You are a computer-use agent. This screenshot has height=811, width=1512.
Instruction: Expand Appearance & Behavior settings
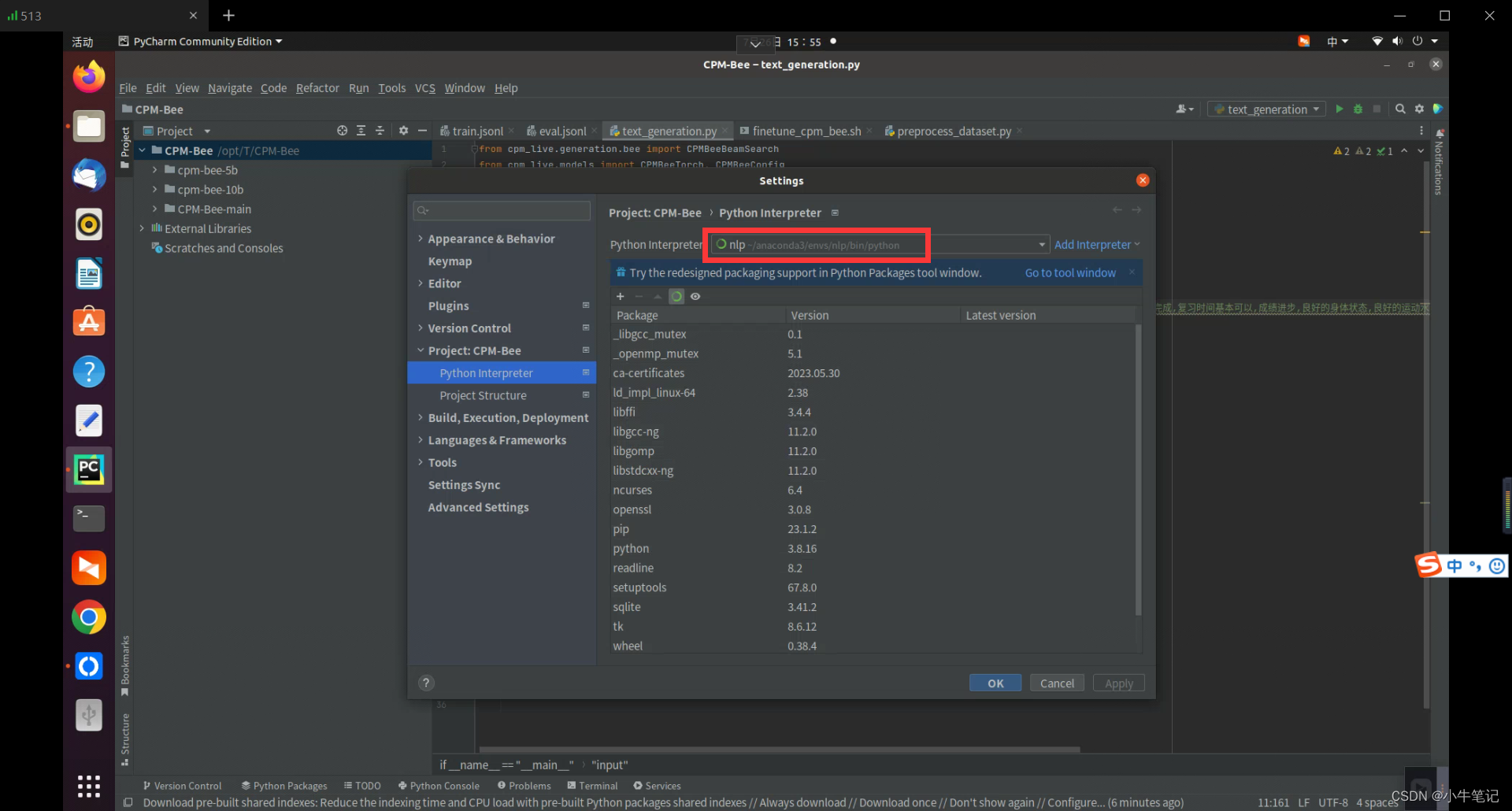click(421, 239)
